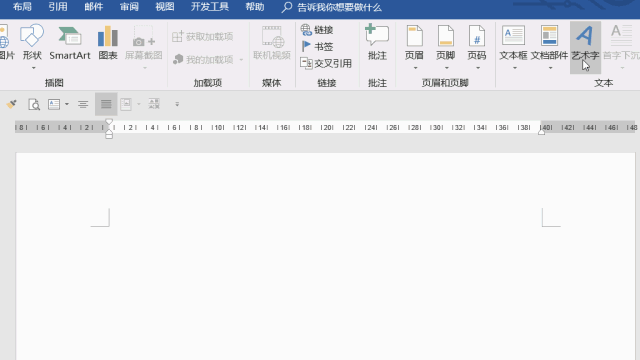Open the Layout (布局) tab
This screenshot has width=640, height=360.
coord(22,7)
